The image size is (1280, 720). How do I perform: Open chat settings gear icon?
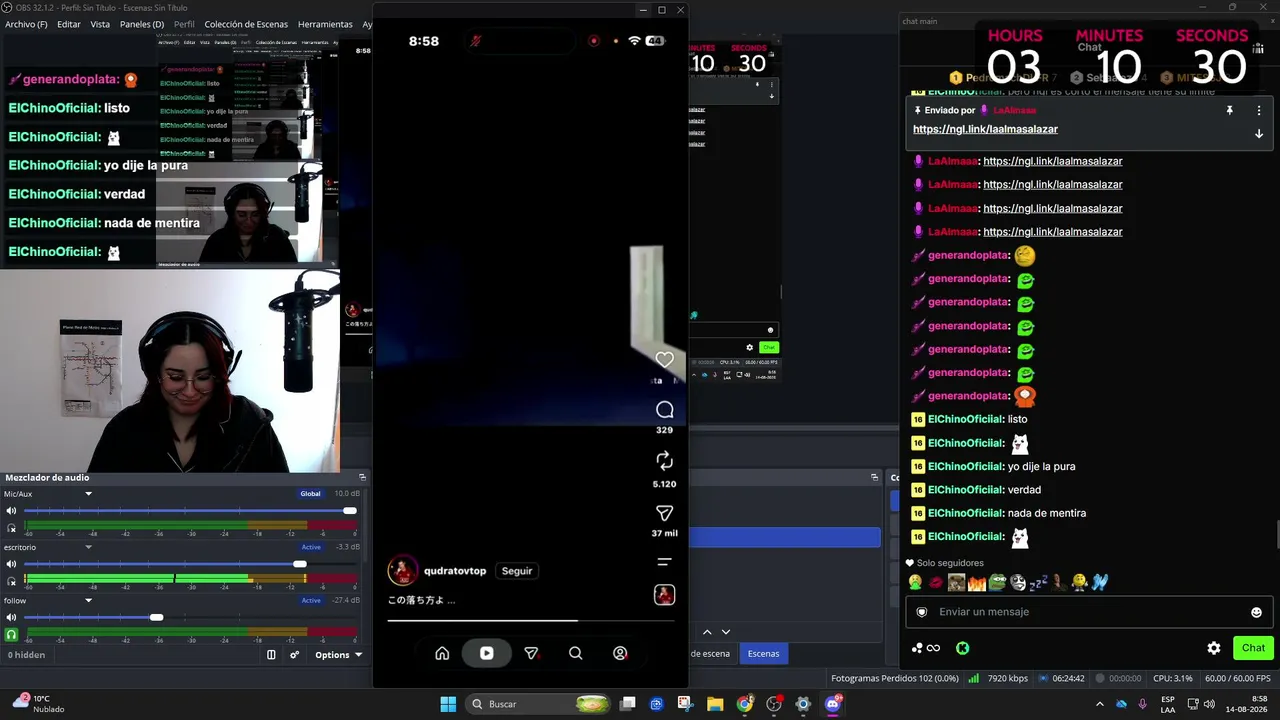(x=1214, y=648)
